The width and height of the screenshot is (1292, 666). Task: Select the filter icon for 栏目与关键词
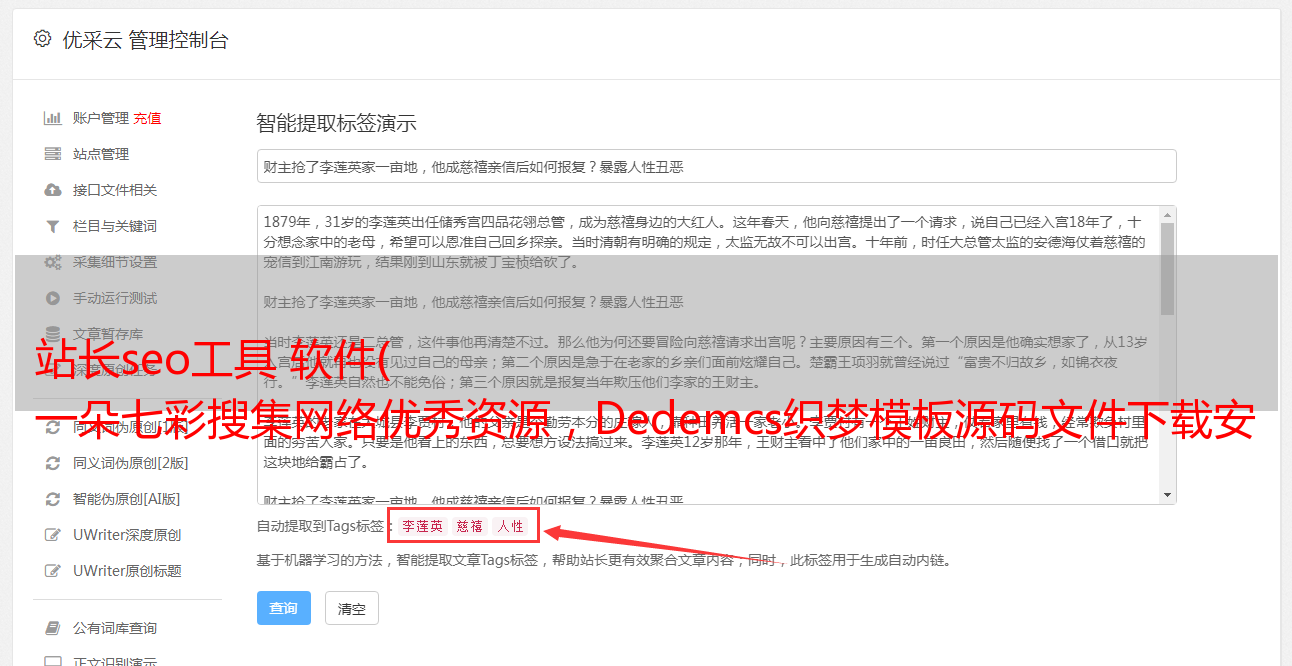click(x=53, y=226)
